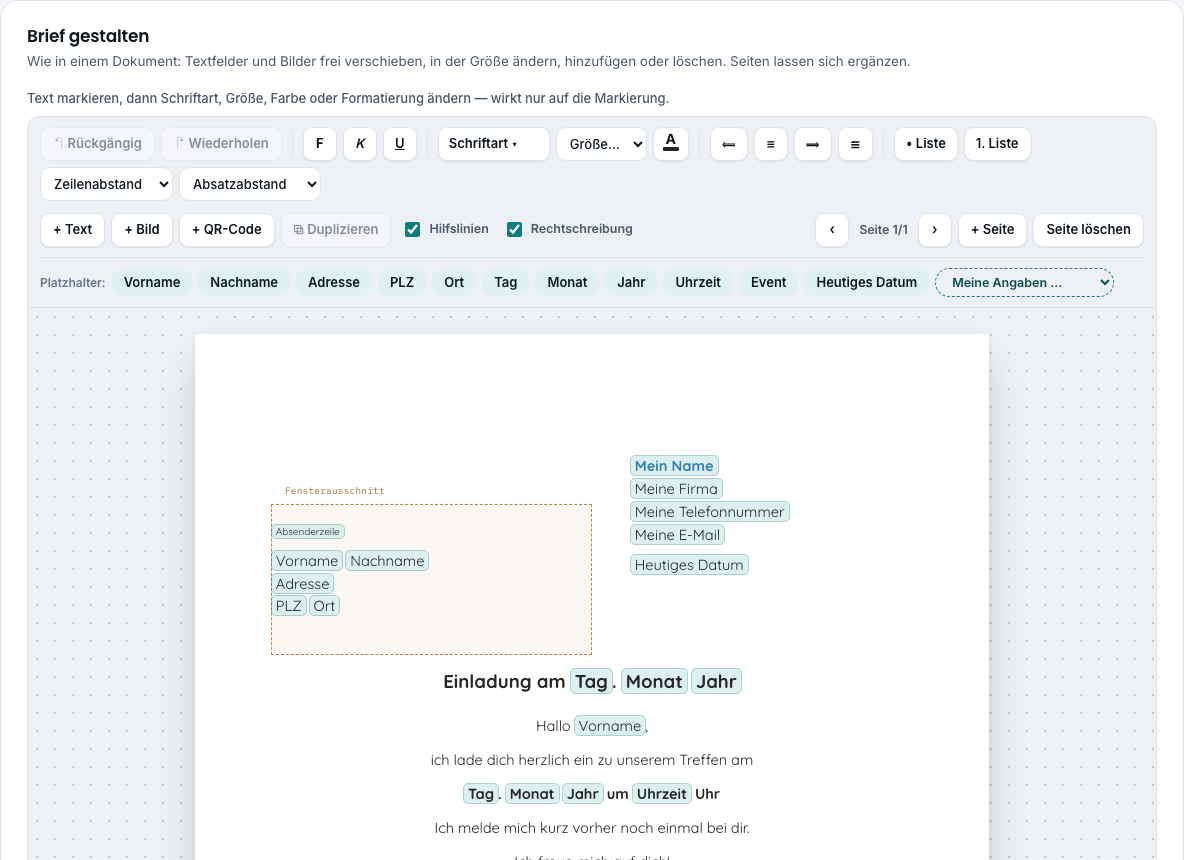Click the Absenderzeile chip in address window
This screenshot has height=860, width=1184.
[x=308, y=532]
